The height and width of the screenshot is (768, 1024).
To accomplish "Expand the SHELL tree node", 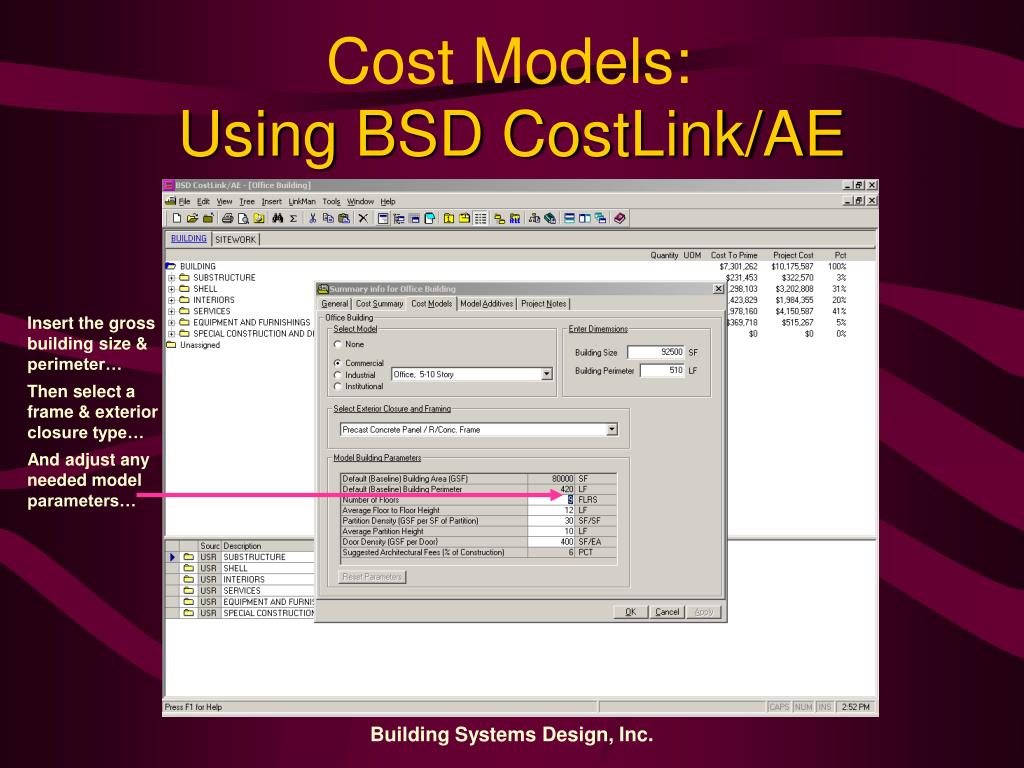I will (171, 289).
